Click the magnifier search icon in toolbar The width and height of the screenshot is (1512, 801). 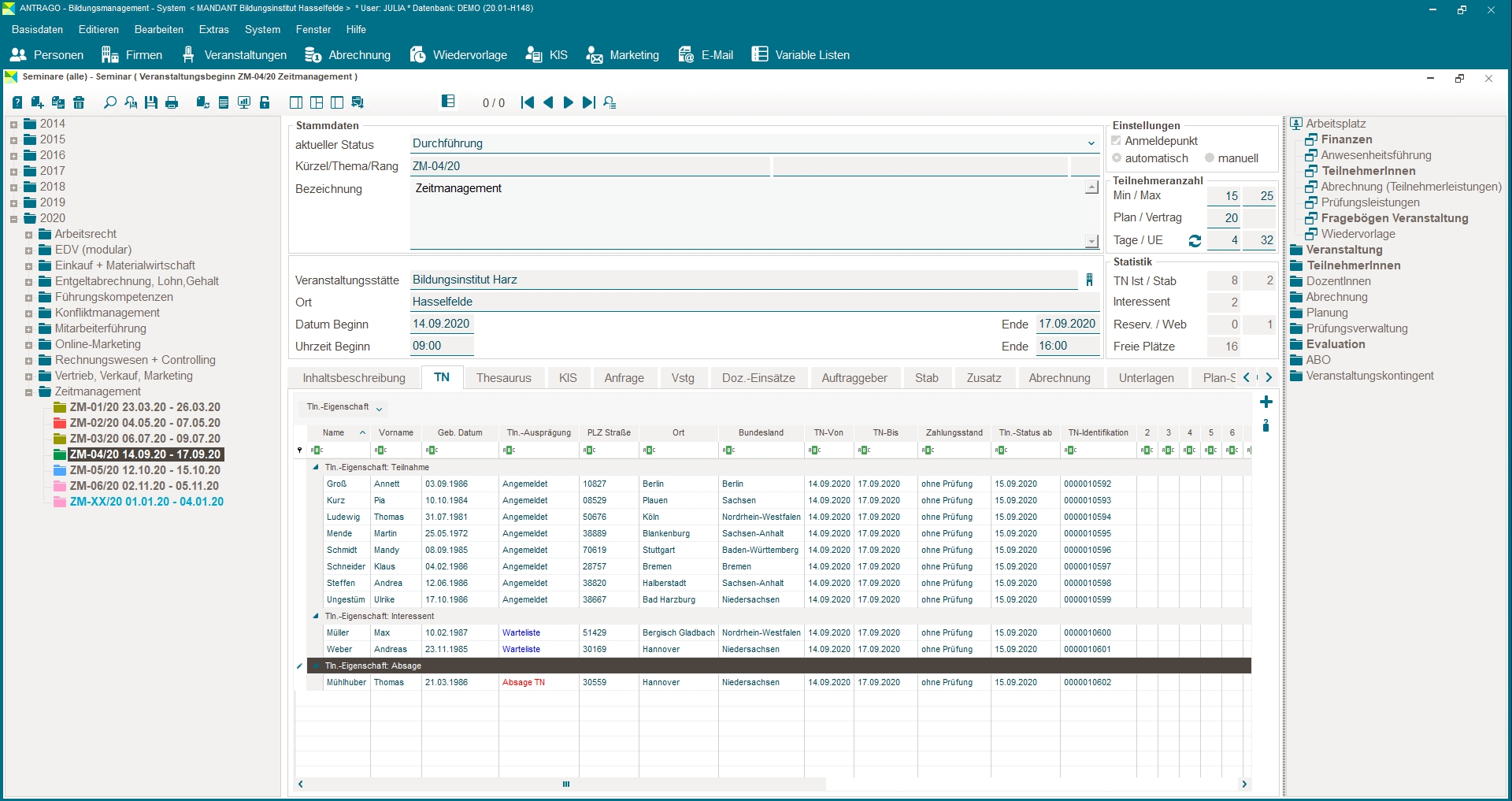click(110, 102)
